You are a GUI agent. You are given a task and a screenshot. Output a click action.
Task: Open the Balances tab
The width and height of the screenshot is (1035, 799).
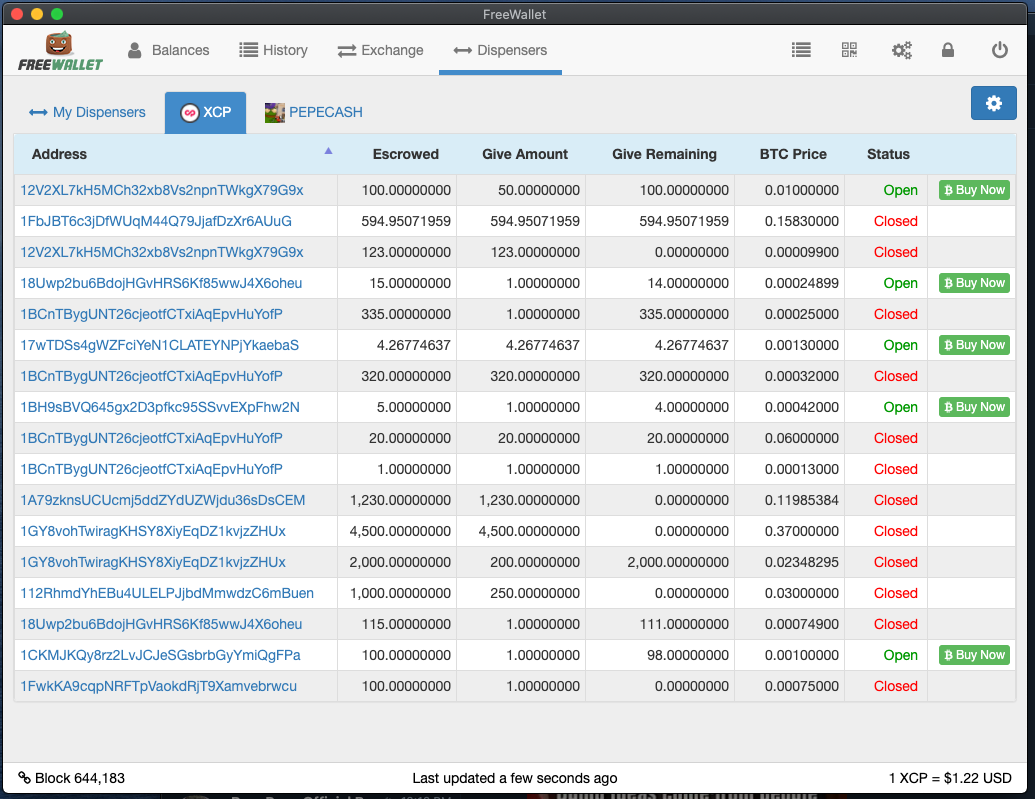[168, 50]
